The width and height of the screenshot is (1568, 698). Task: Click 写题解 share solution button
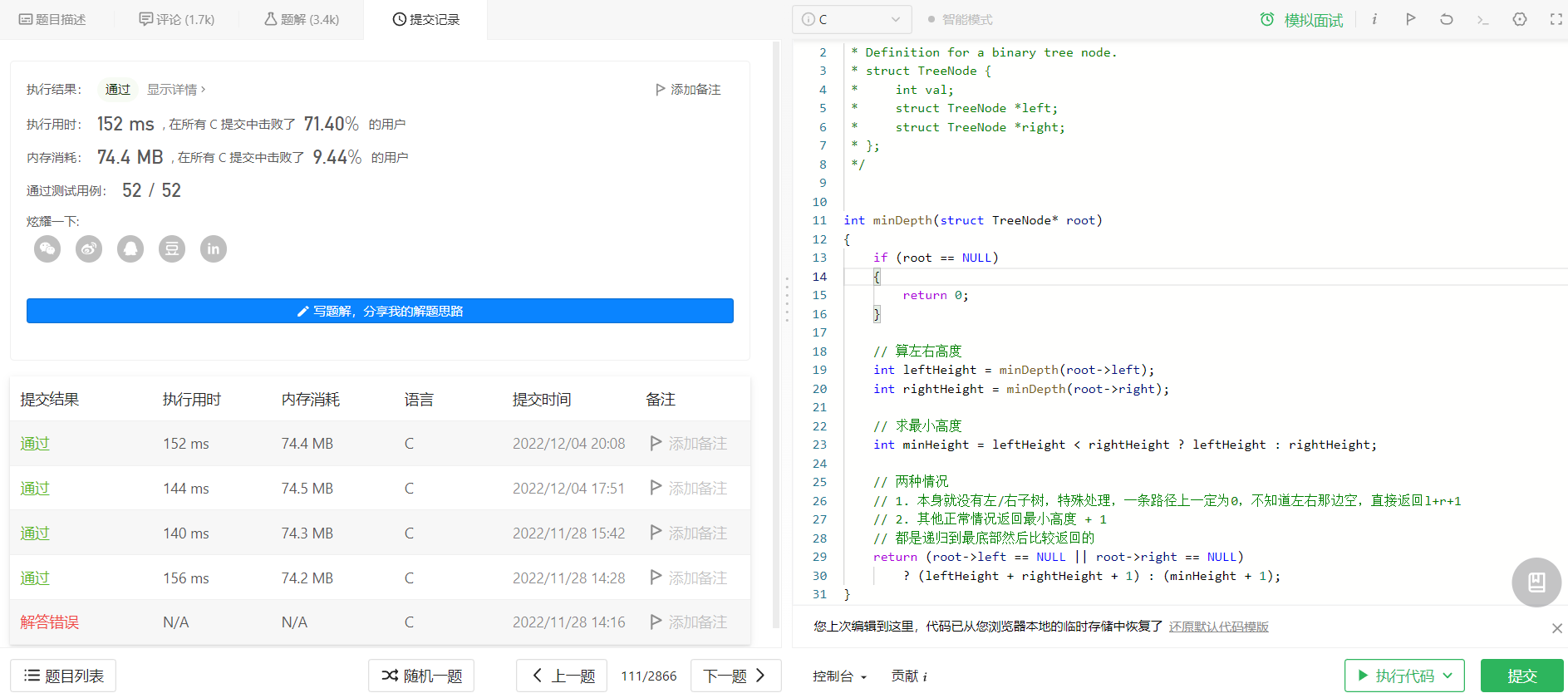[x=380, y=311]
